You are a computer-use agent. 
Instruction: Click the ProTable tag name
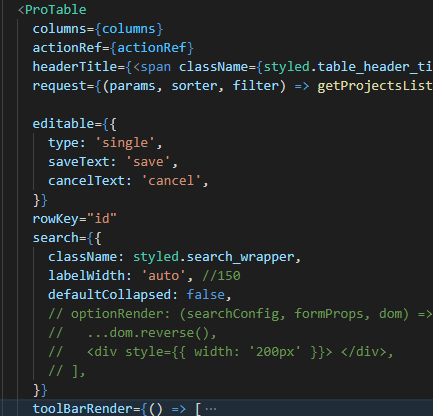(x=56, y=10)
